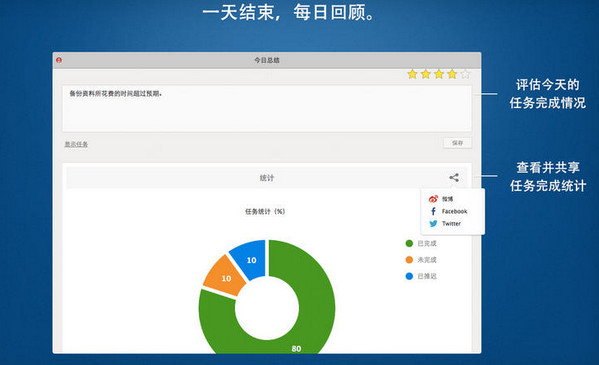Share to Weibo via its icon
The width and height of the screenshot is (599, 365).
[x=433, y=199]
